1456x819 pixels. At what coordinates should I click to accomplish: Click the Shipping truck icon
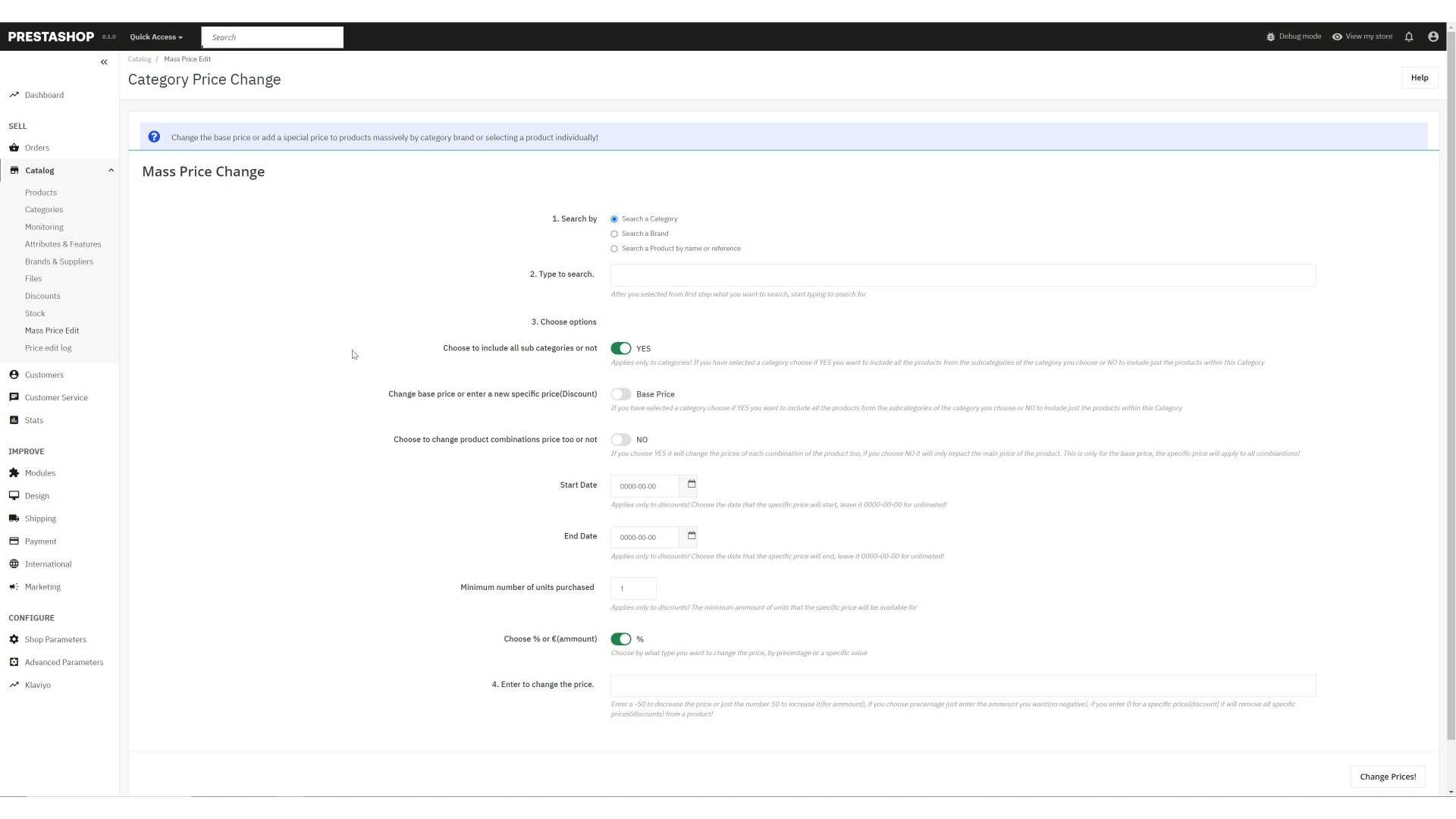pos(14,519)
